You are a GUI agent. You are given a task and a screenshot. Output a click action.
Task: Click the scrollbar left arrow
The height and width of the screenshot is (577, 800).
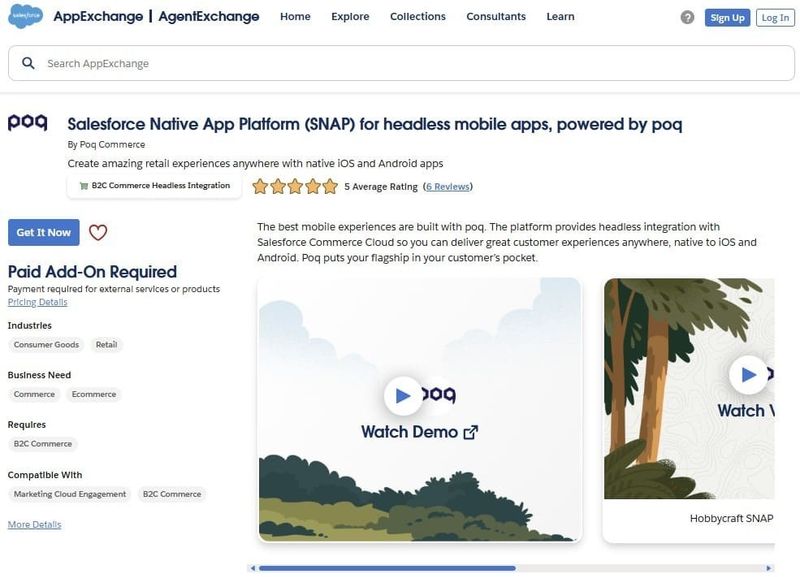pos(251,568)
